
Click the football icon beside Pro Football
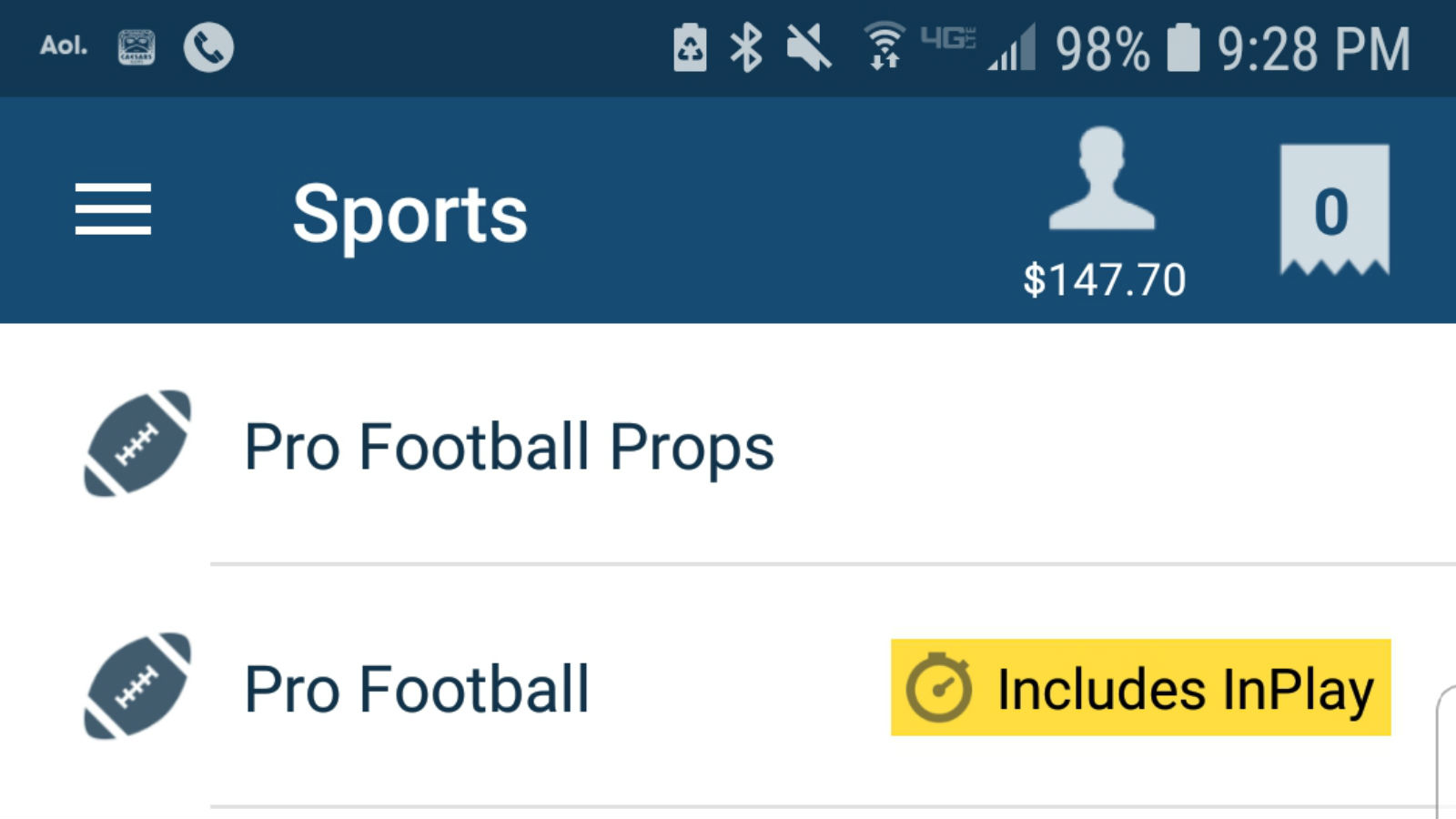tap(136, 689)
